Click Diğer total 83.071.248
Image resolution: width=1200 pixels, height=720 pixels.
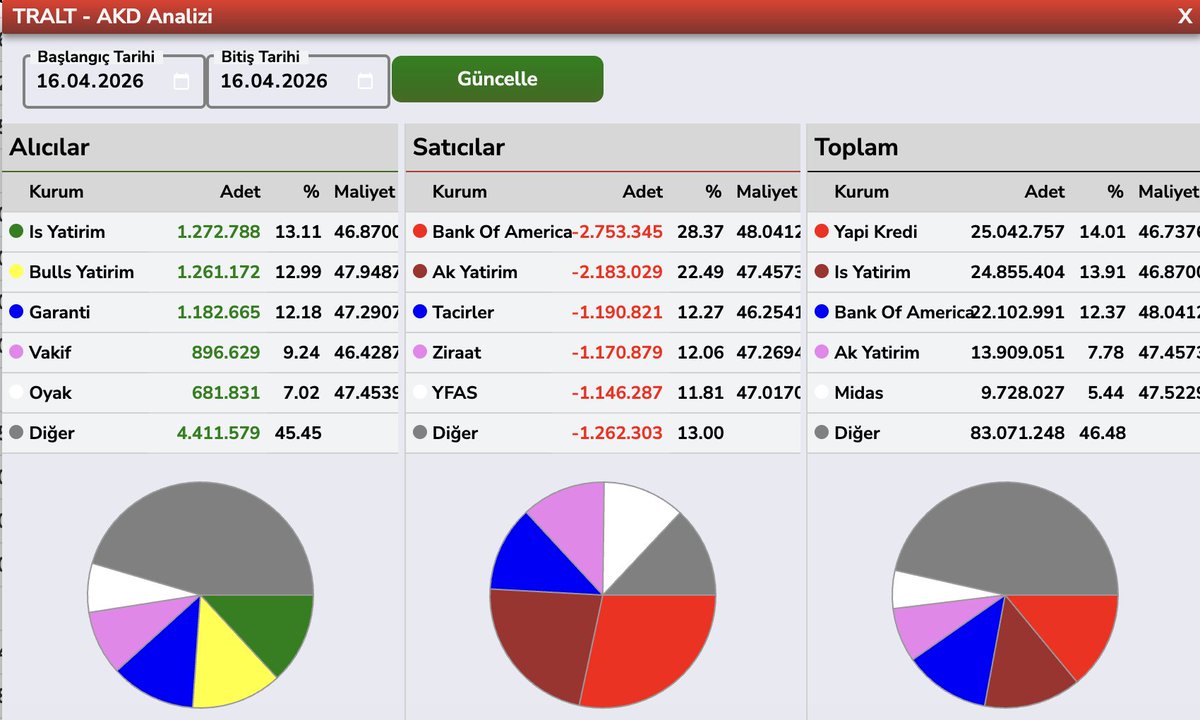click(1018, 433)
